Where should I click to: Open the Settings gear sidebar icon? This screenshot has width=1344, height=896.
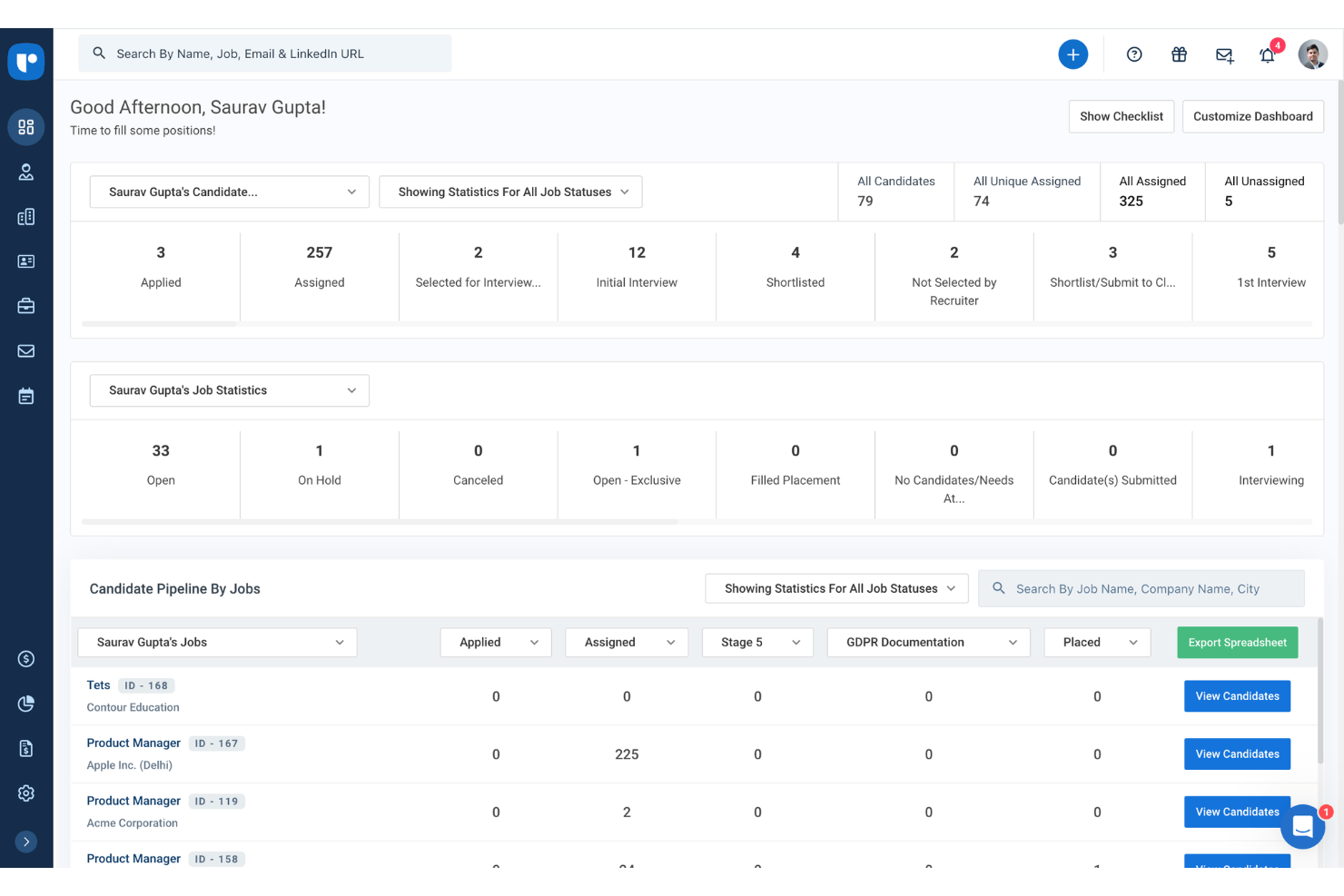pos(26,793)
